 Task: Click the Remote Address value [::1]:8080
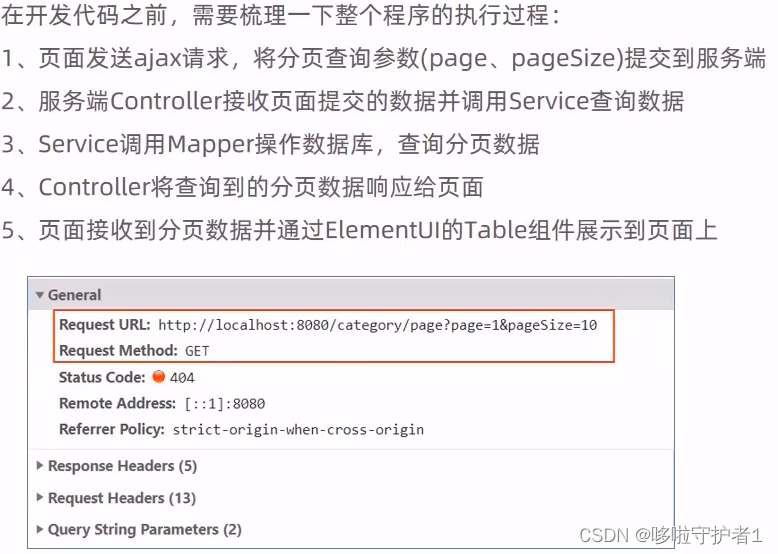pos(225,404)
